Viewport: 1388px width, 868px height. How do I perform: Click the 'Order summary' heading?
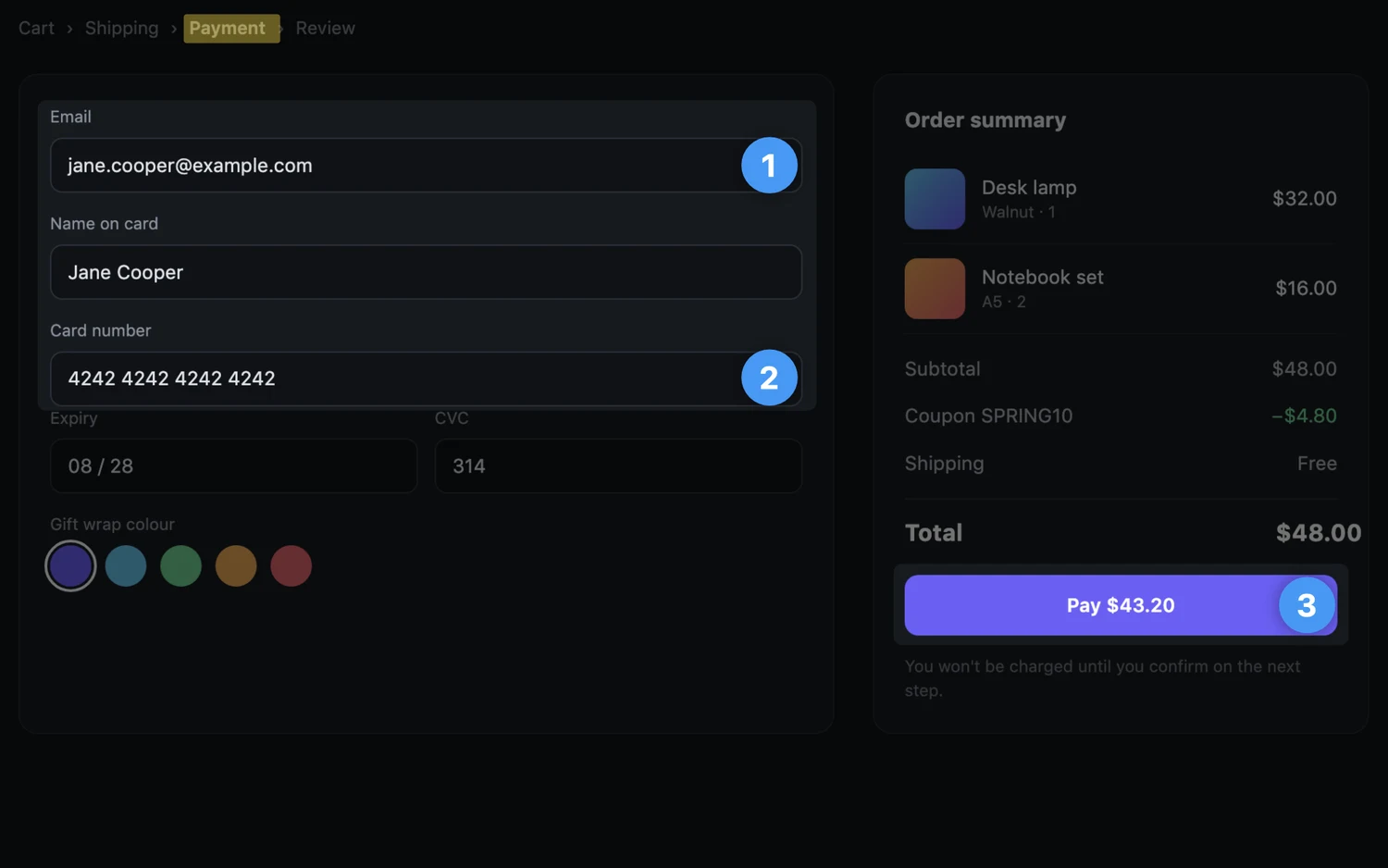click(985, 120)
